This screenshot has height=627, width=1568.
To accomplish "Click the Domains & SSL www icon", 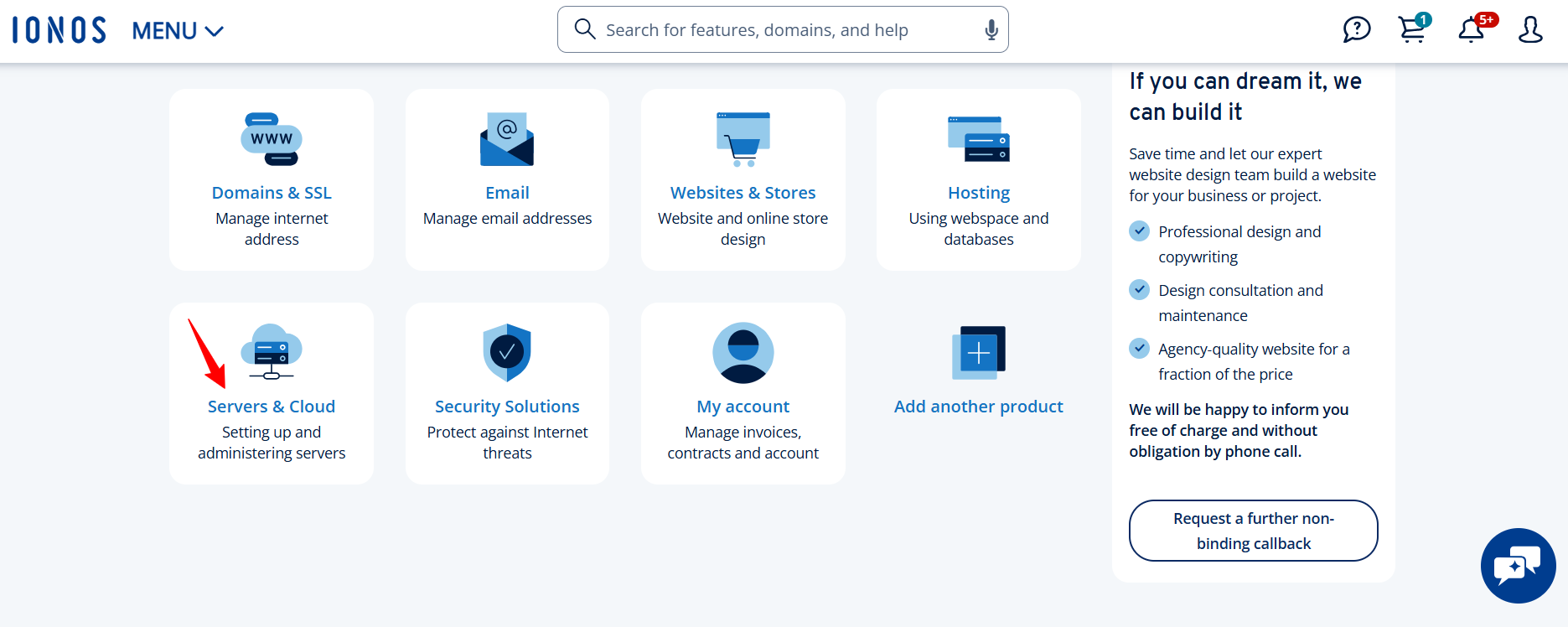I will 272,139.
